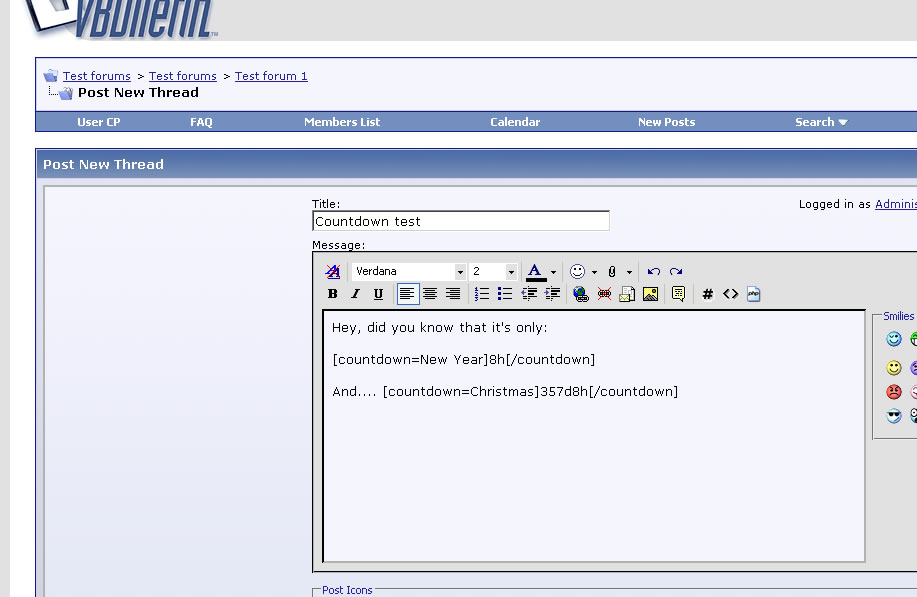Open the New Posts link
The width and height of the screenshot is (917, 597).
pos(666,122)
